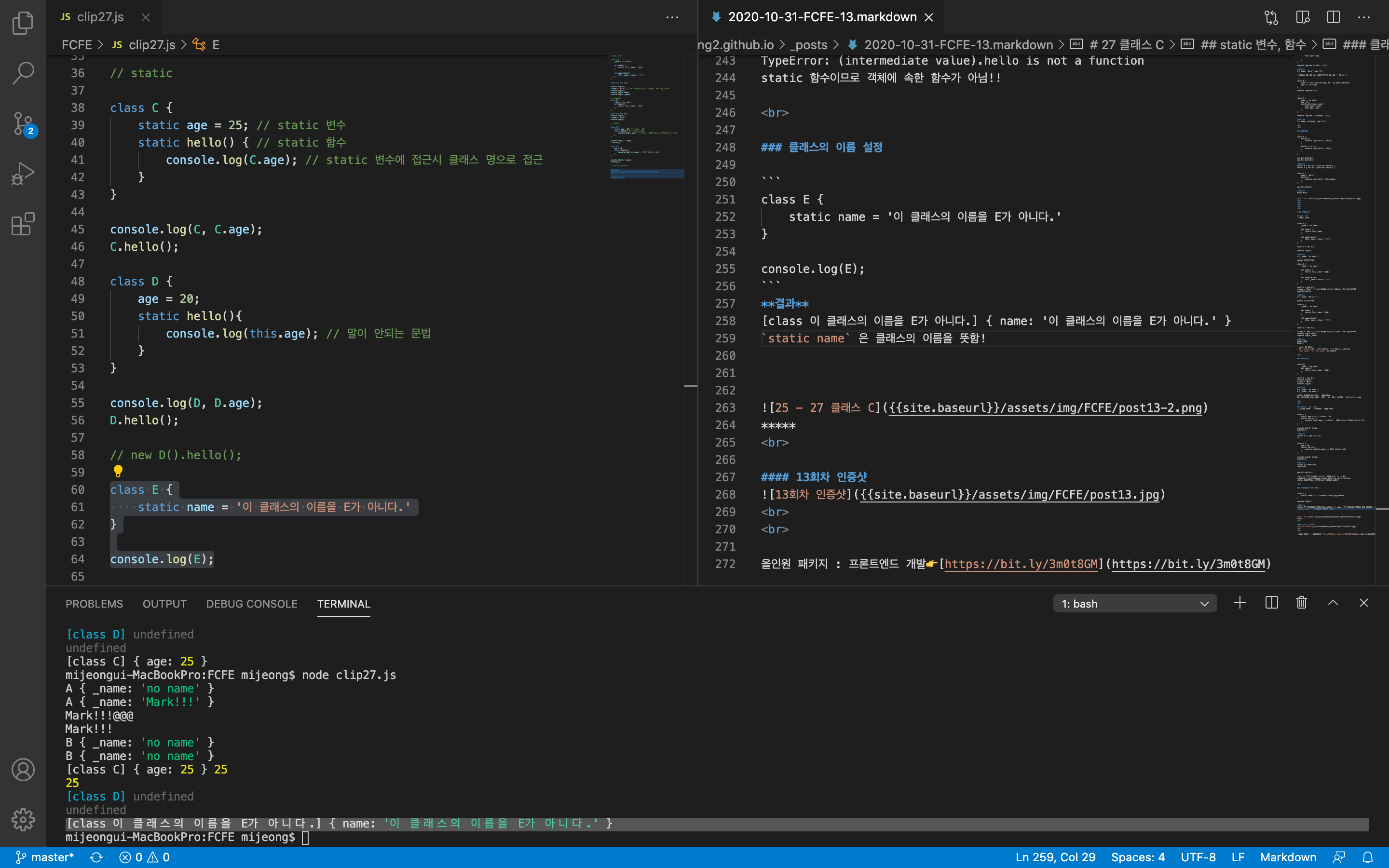Click heading '### 클래스의 이름 설정'
Viewport: 1389px width, 868px height.
point(821,147)
